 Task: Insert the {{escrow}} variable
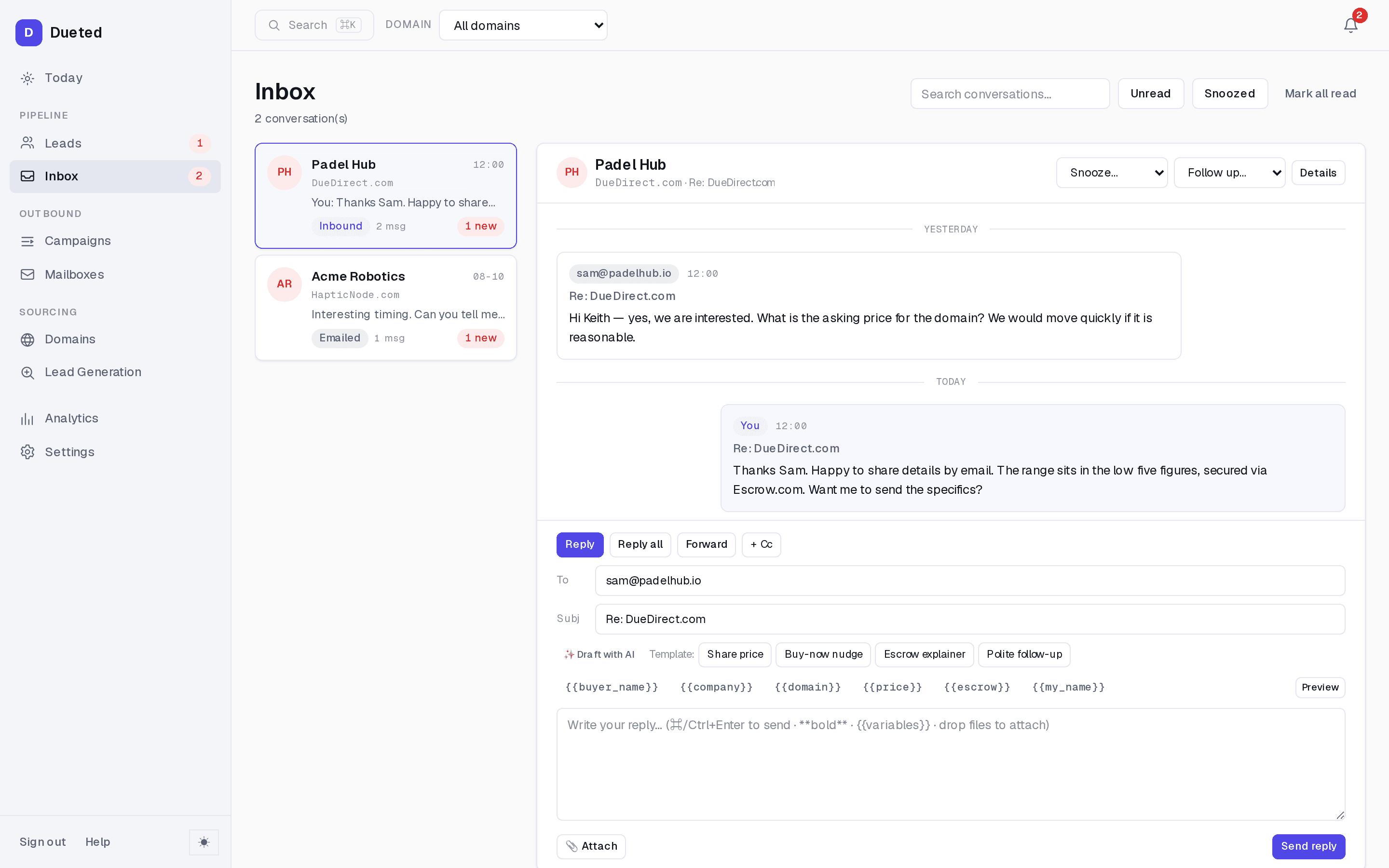coord(977,687)
